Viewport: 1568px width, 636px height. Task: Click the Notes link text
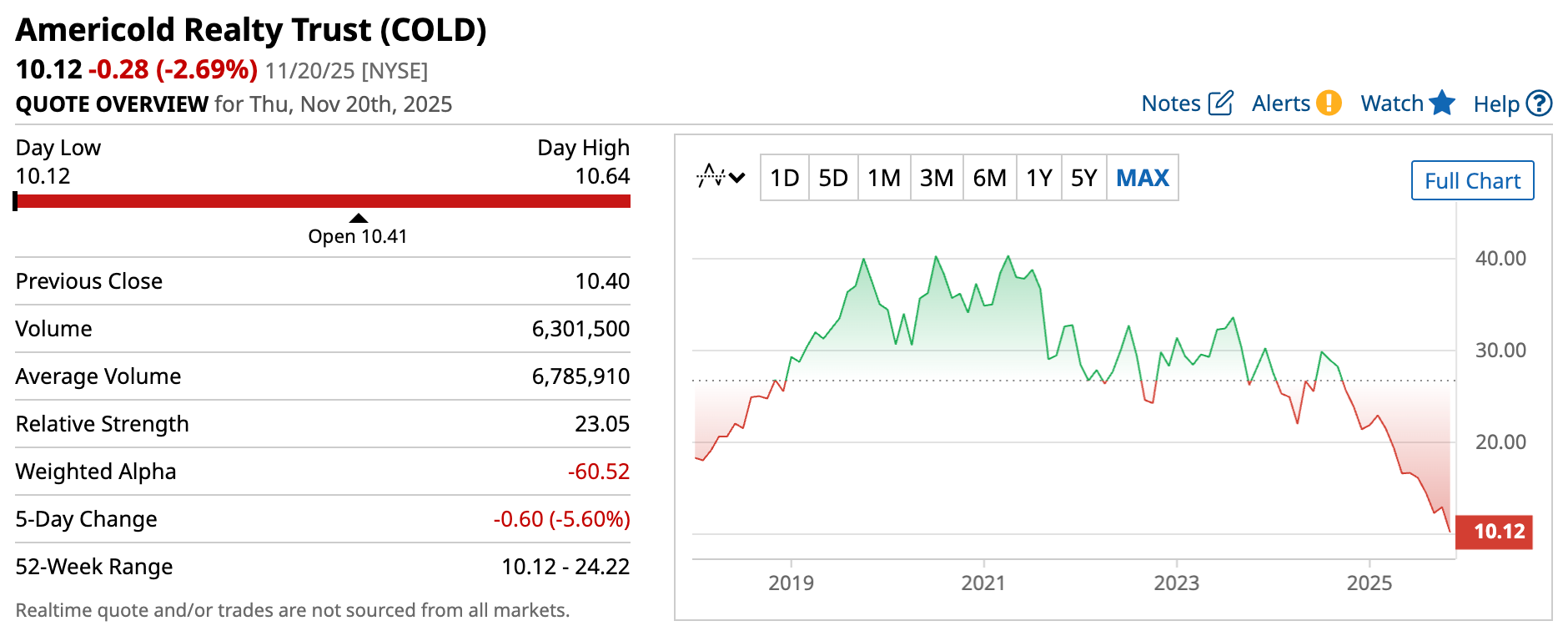pyautogui.click(x=1171, y=103)
